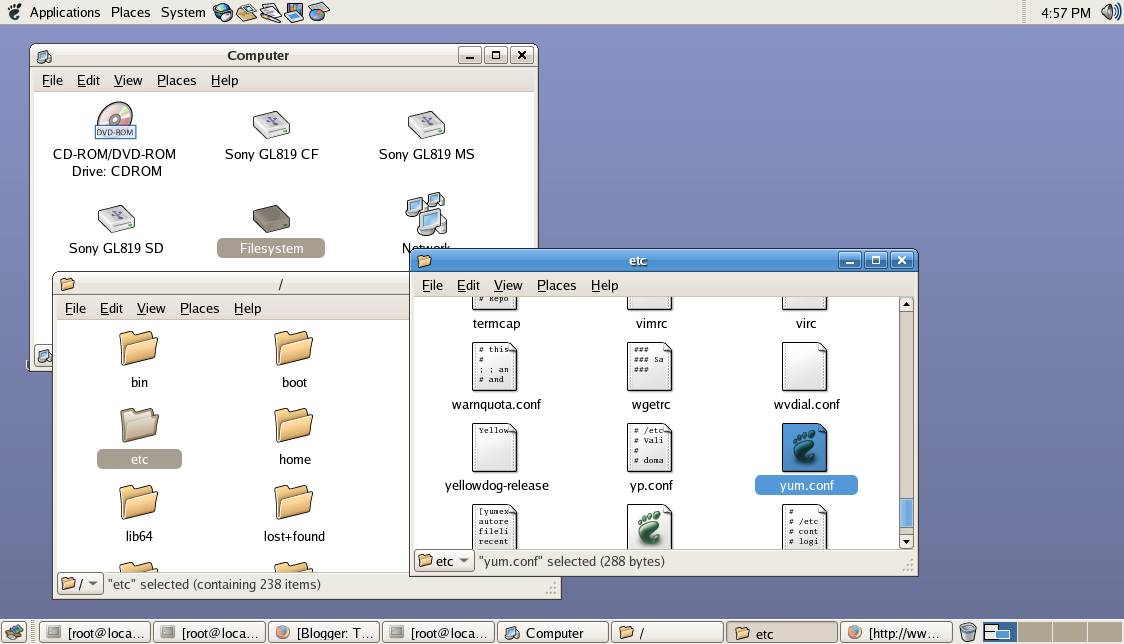
Task: Select the wvdial.conf file icon
Action: [804, 366]
